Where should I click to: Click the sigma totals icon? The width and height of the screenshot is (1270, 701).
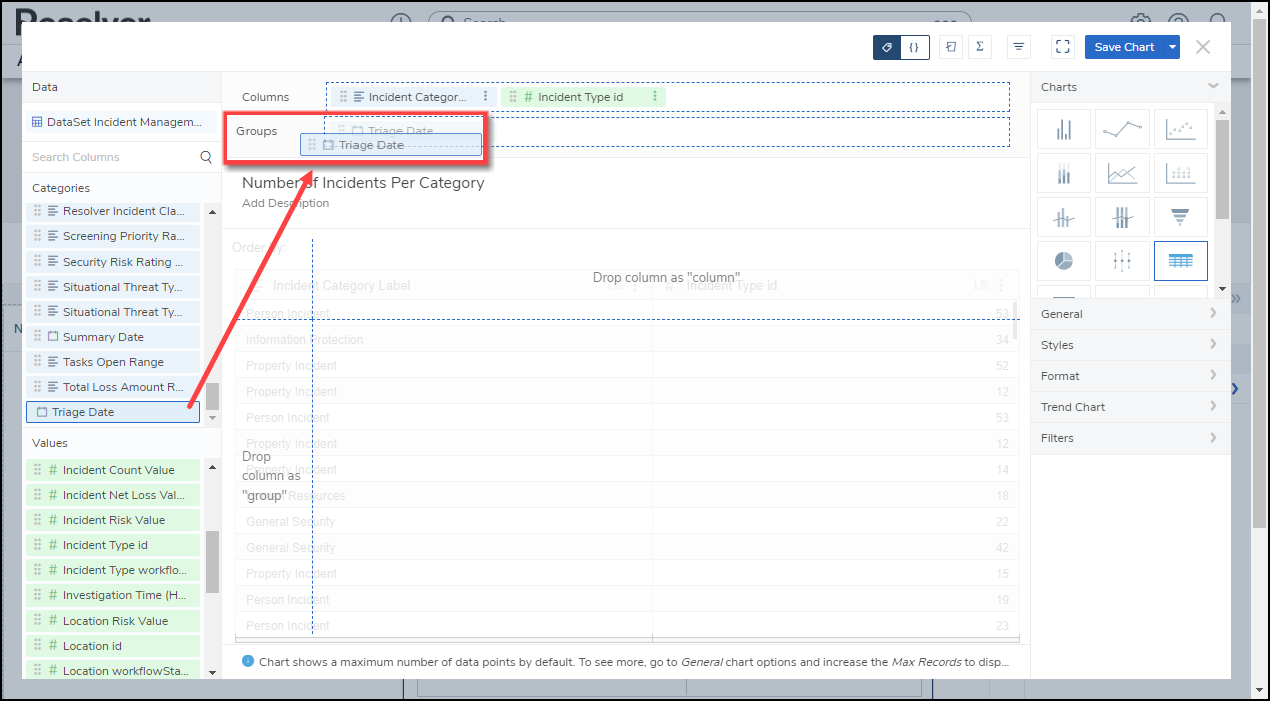pos(979,47)
